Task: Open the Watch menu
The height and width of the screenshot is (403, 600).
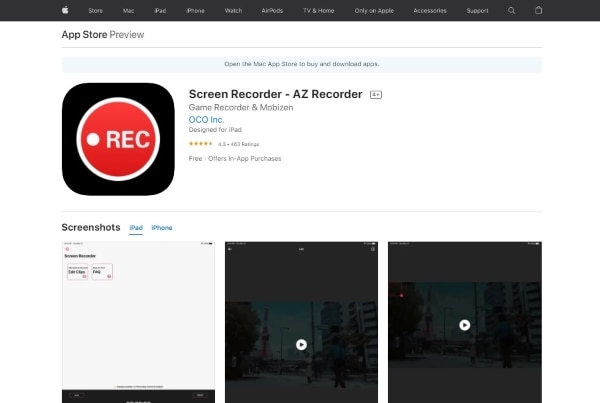Action: tap(233, 11)
